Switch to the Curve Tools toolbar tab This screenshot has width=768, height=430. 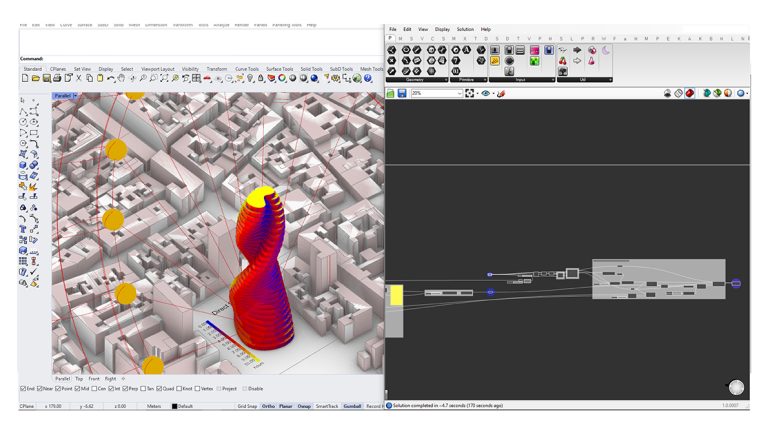click(245, 69)
